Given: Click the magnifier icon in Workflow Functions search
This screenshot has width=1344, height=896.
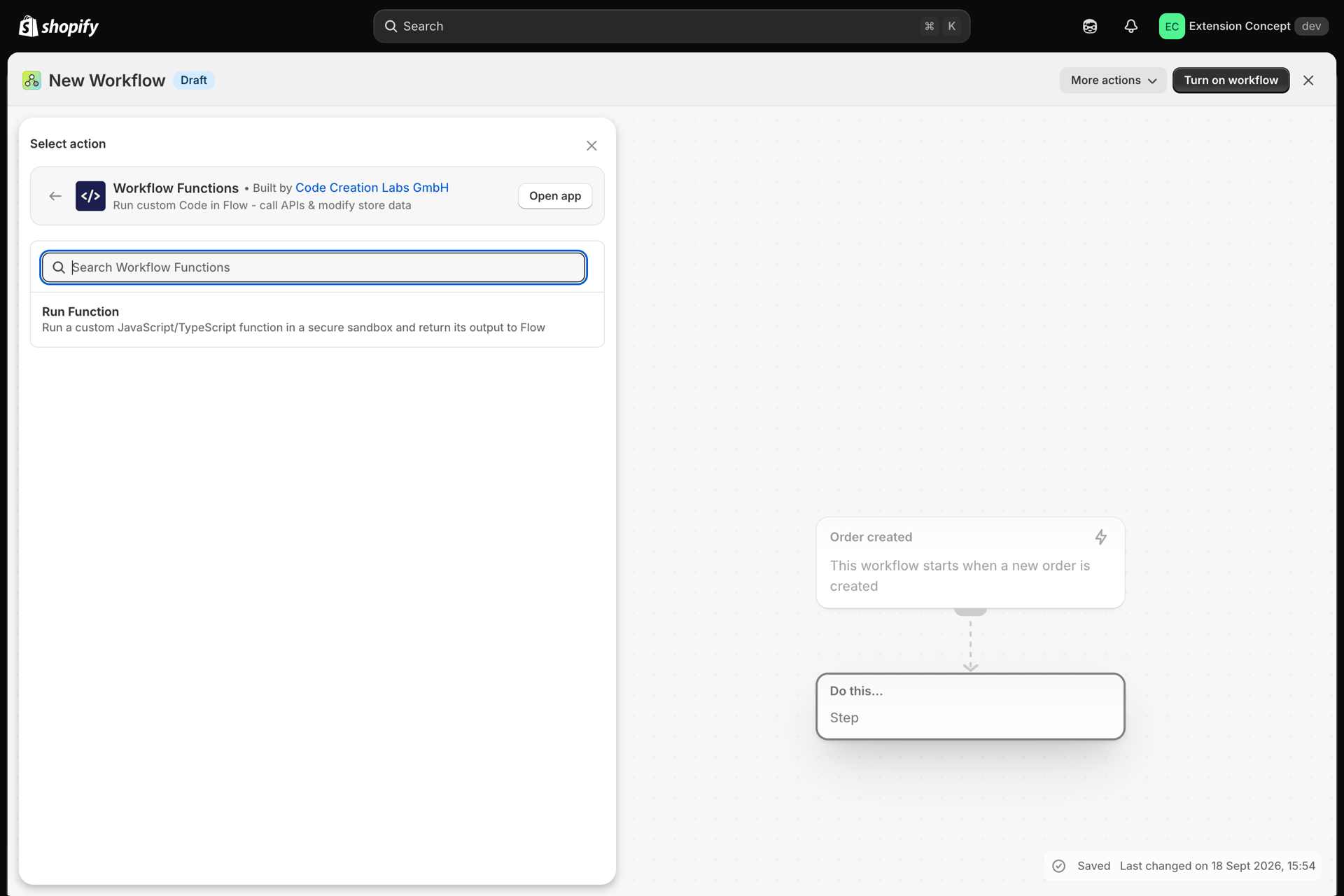Looking at the screenshot, I should point(59,267).
